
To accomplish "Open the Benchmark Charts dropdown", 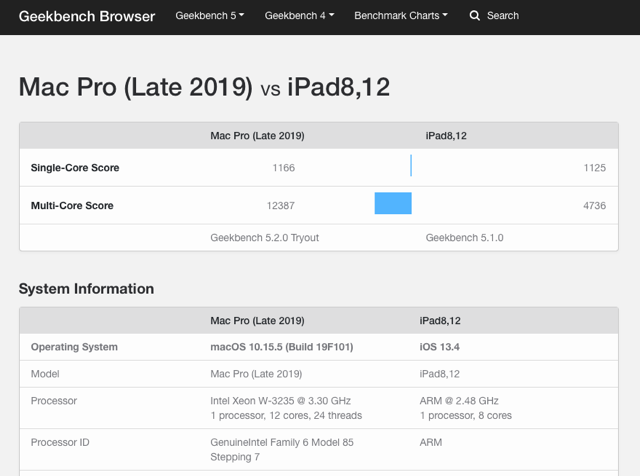I will tap(401, 16).
